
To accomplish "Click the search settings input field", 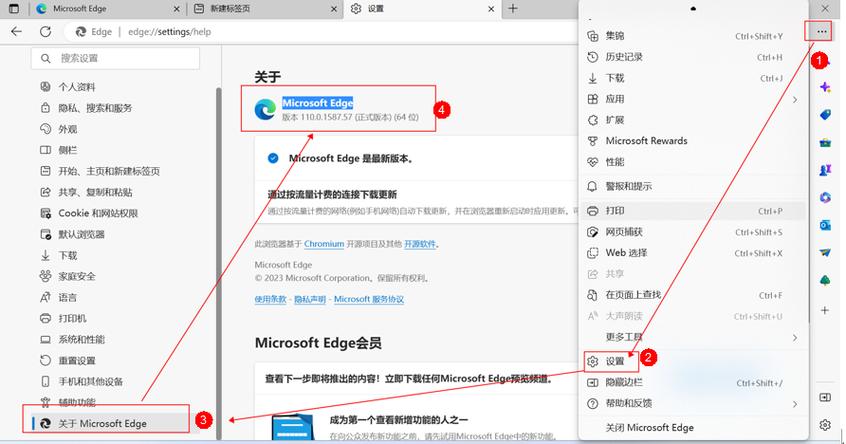I will click(x=115, y=58).
